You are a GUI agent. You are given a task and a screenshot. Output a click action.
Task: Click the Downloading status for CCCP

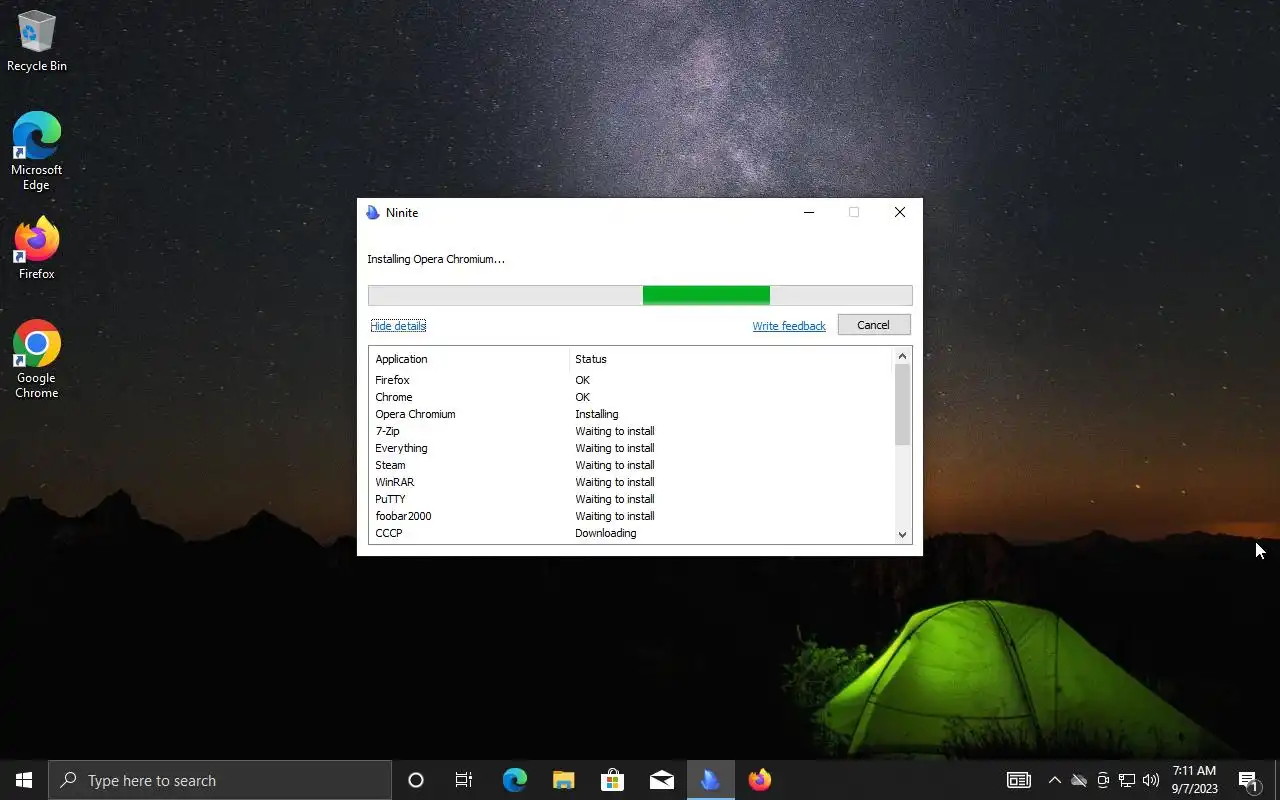click(606, 533)
